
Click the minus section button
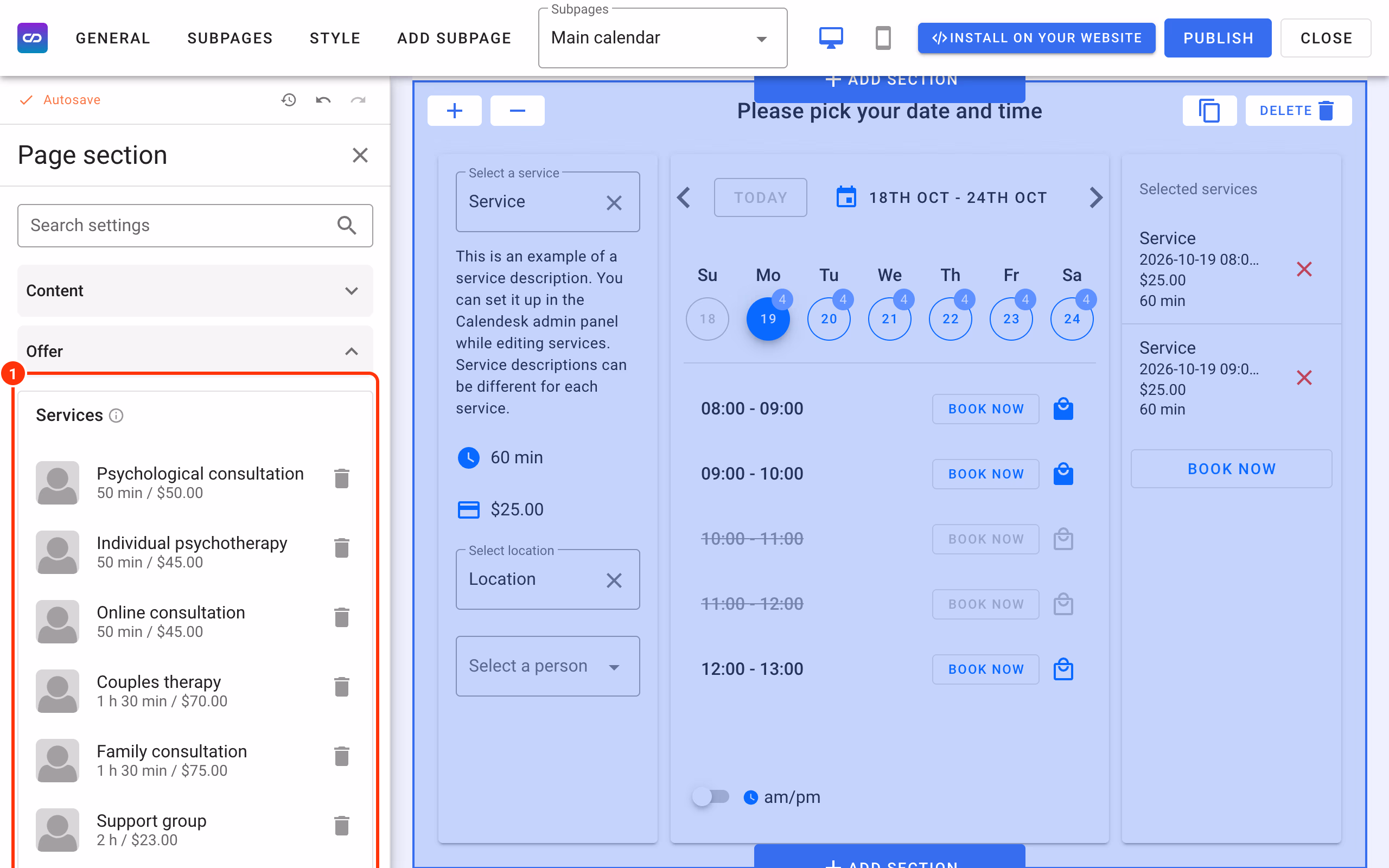tap(517, 111)
